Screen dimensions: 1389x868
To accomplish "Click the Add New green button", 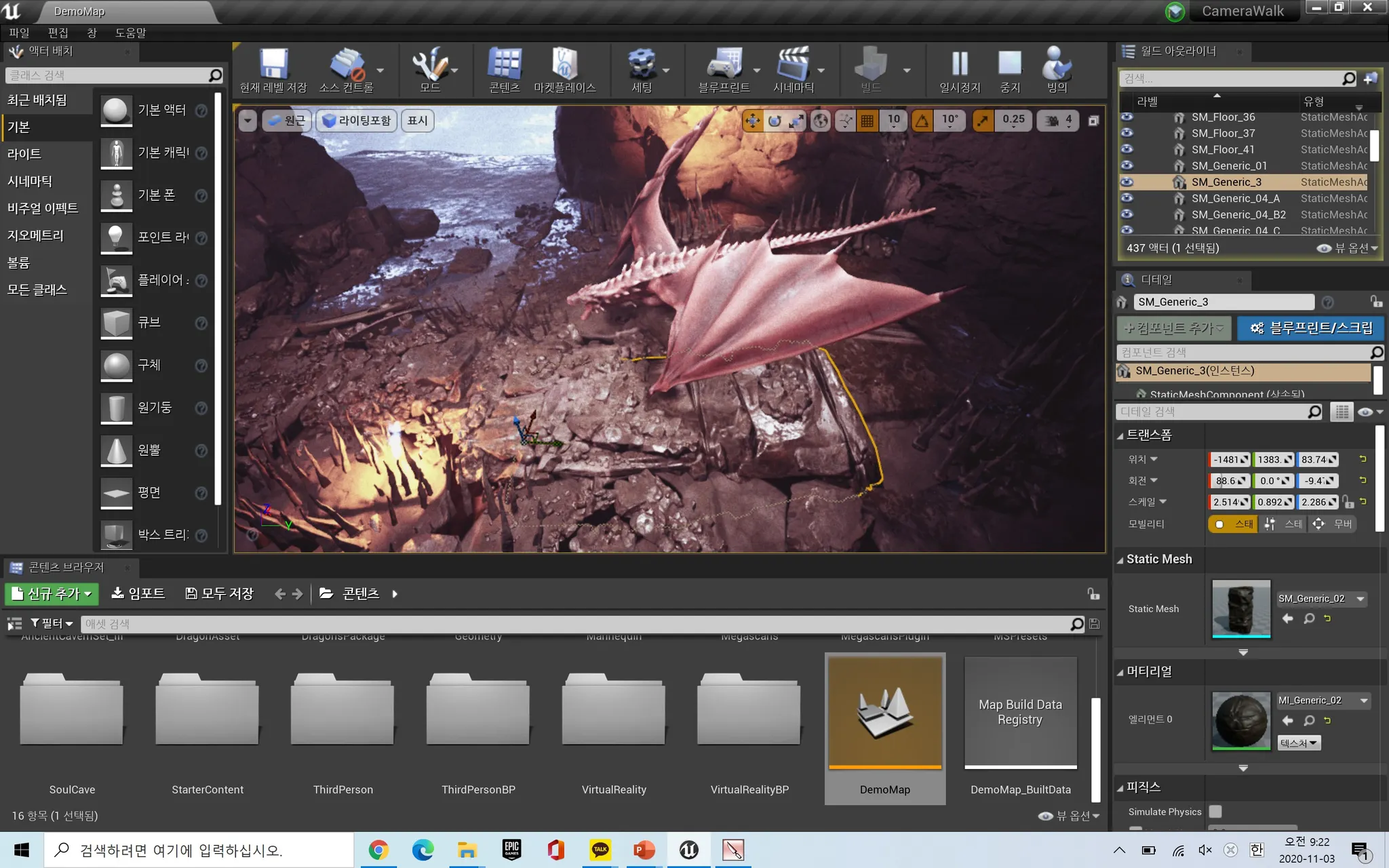I will (x=52, y=593).
